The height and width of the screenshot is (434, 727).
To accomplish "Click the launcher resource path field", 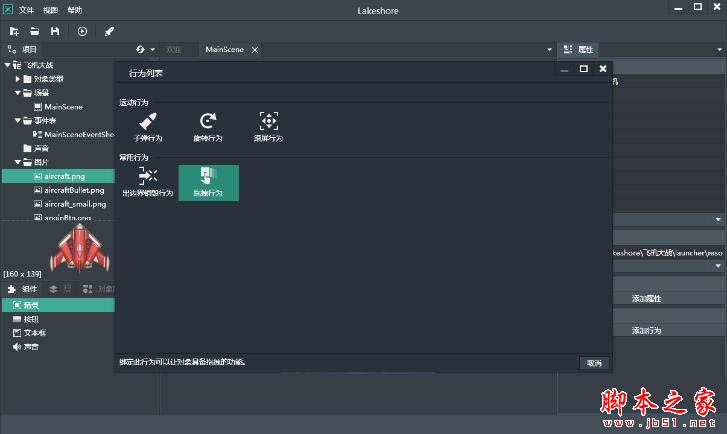I will (x=670, y=253).
